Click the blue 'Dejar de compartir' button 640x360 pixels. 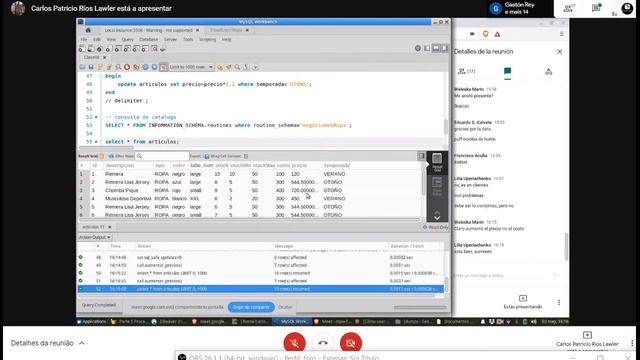coord(251,307)
